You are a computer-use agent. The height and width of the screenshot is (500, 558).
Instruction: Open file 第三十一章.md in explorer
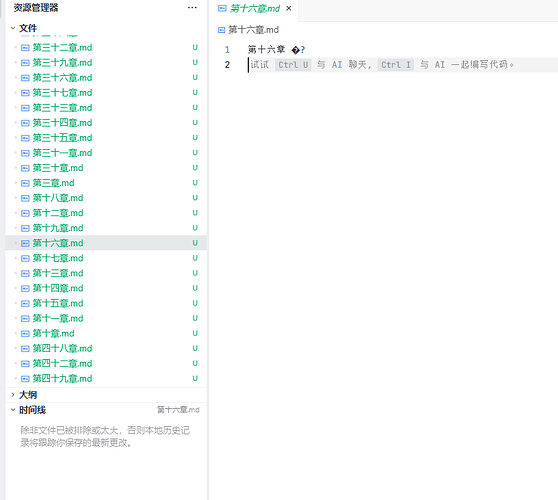tap(106, 153)
